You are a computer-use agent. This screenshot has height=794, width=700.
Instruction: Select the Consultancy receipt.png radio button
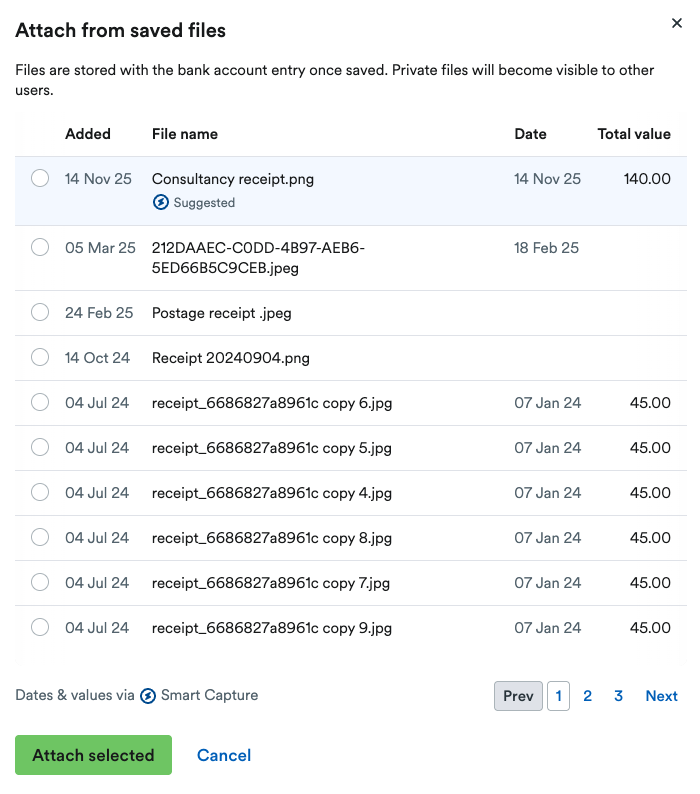[40, 178]
